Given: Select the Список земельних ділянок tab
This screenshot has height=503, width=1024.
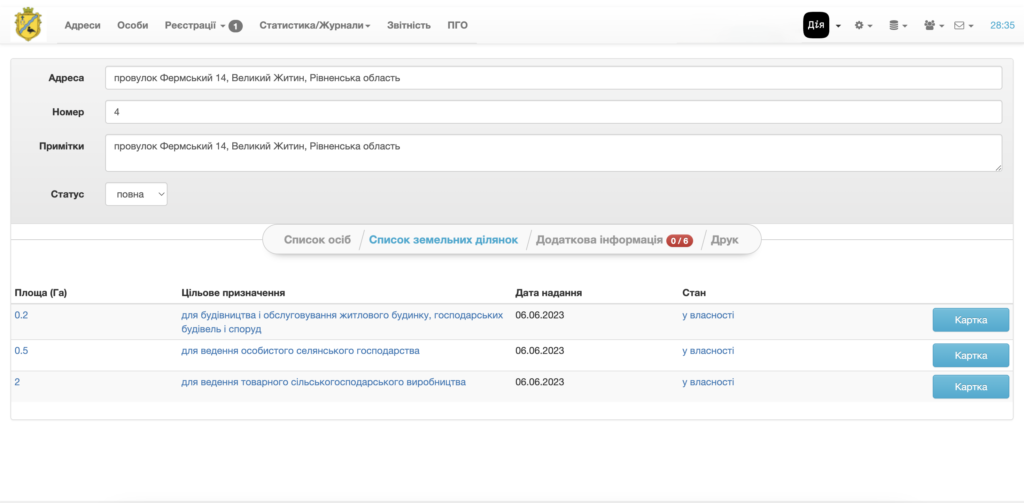Looking at the screenshot, I should (443, 240).
